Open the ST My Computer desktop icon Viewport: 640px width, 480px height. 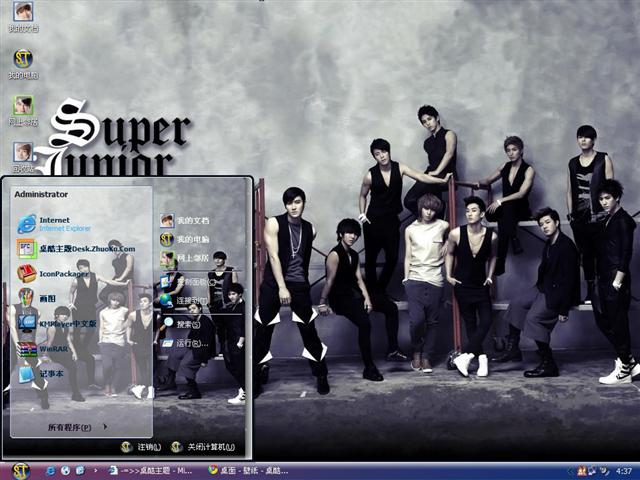23,64
